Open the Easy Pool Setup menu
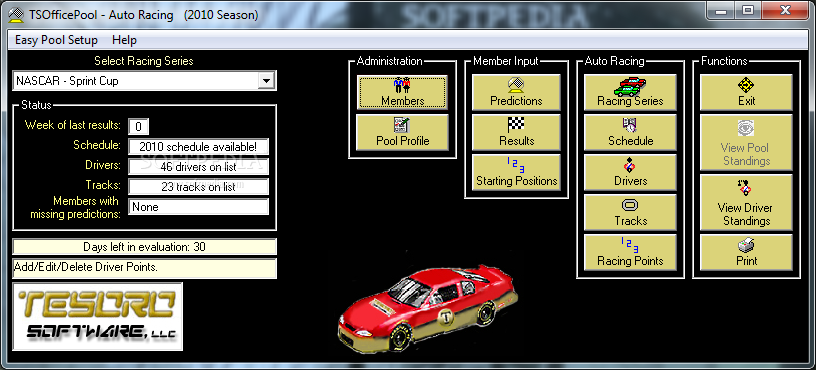The image size is (816, 370). coord(56,40)
